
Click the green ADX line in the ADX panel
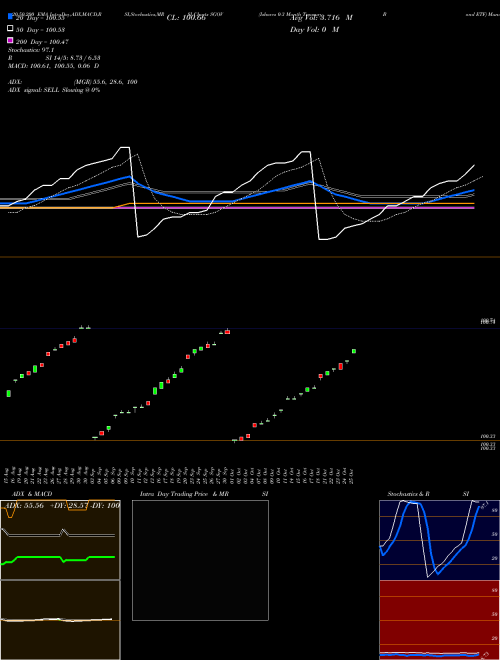pos(59,557)
